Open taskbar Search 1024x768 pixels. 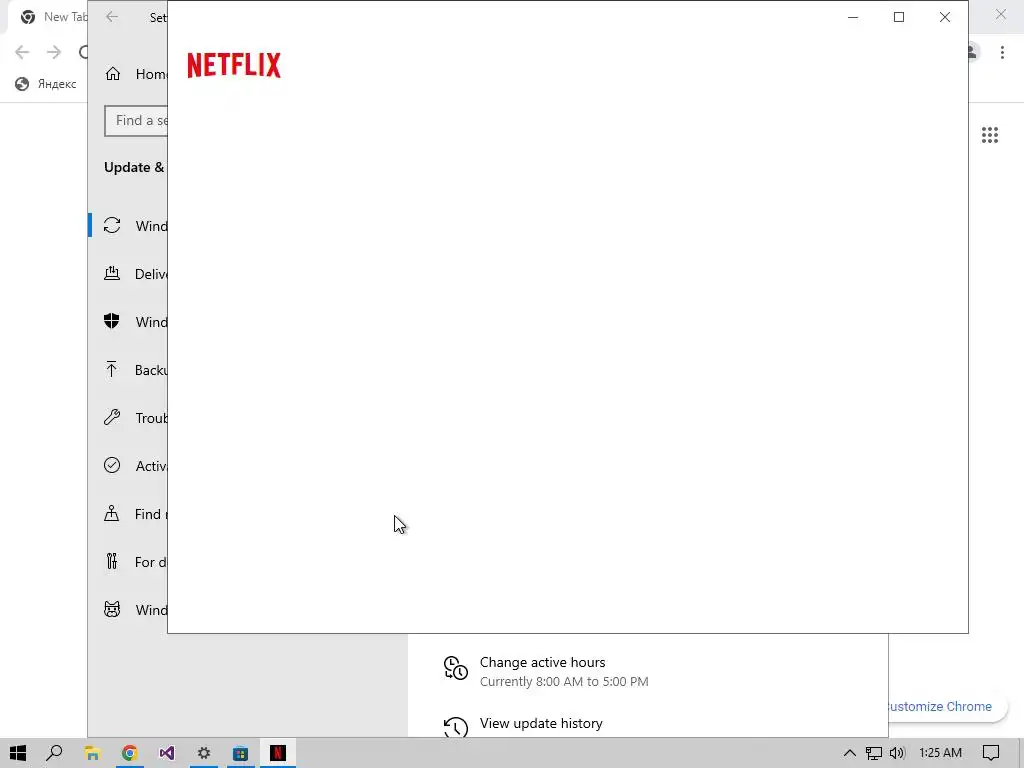[x=54, y=753]
